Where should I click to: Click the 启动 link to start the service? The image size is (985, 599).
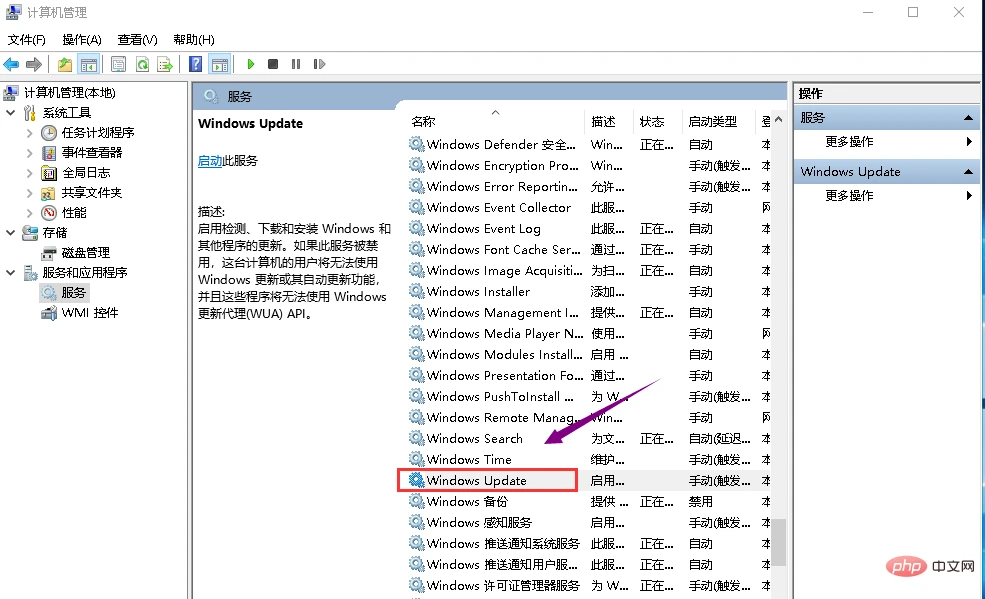[x=210, y=160]
